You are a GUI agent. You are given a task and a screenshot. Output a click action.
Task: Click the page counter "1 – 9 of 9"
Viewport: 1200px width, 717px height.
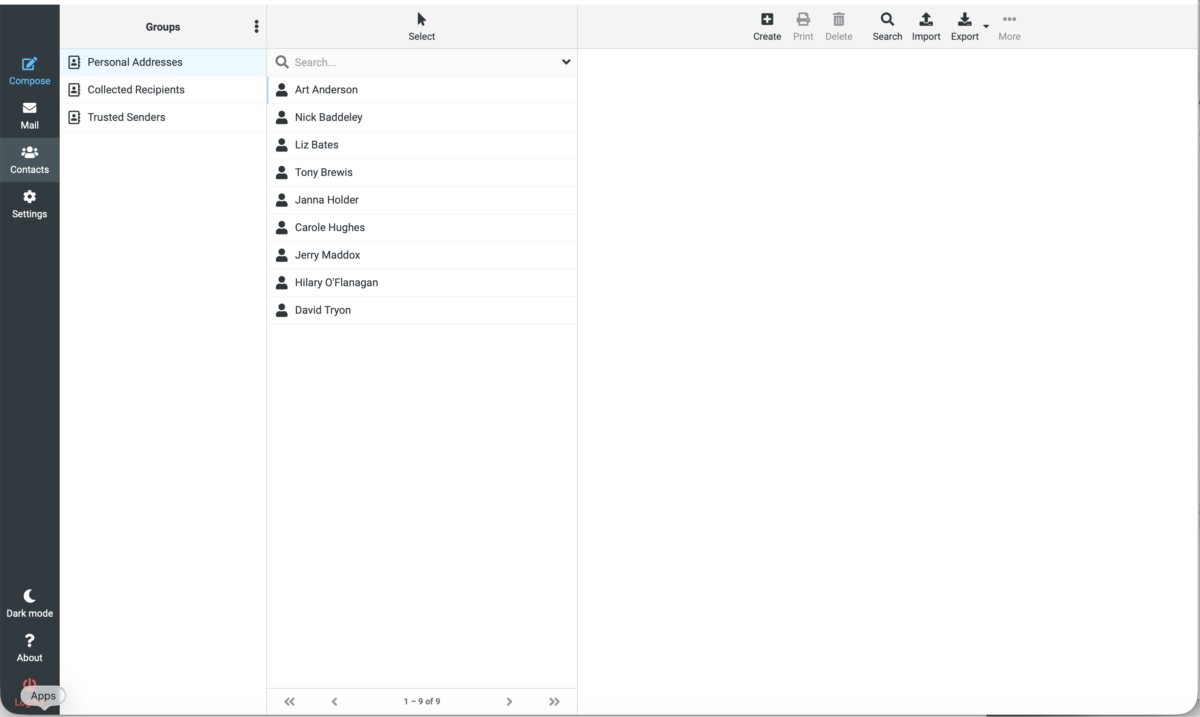422,702
